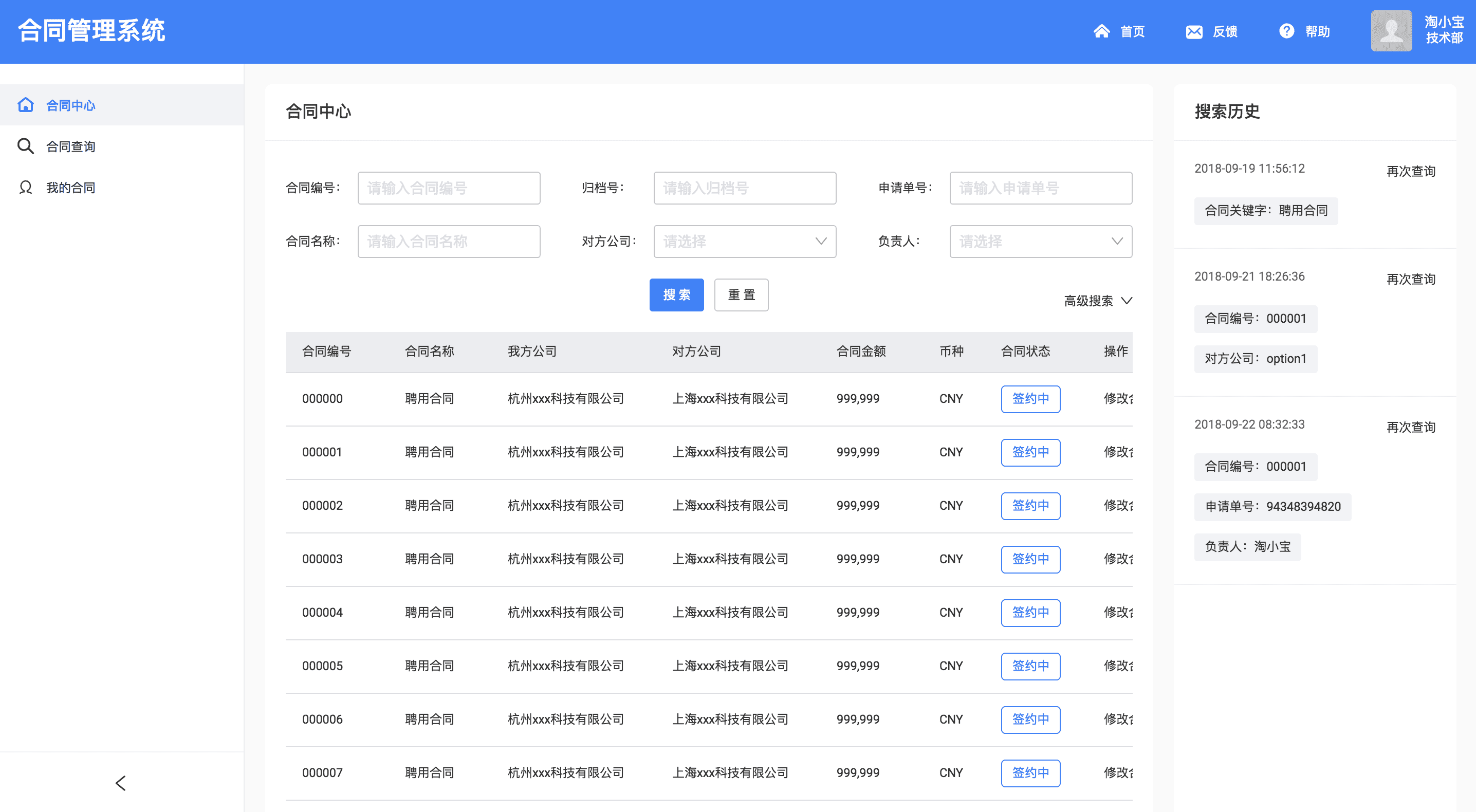Click the 负责人：淘小宝 tag
The width and height of the screenshot is (1476, 812).
(1247, 547)
